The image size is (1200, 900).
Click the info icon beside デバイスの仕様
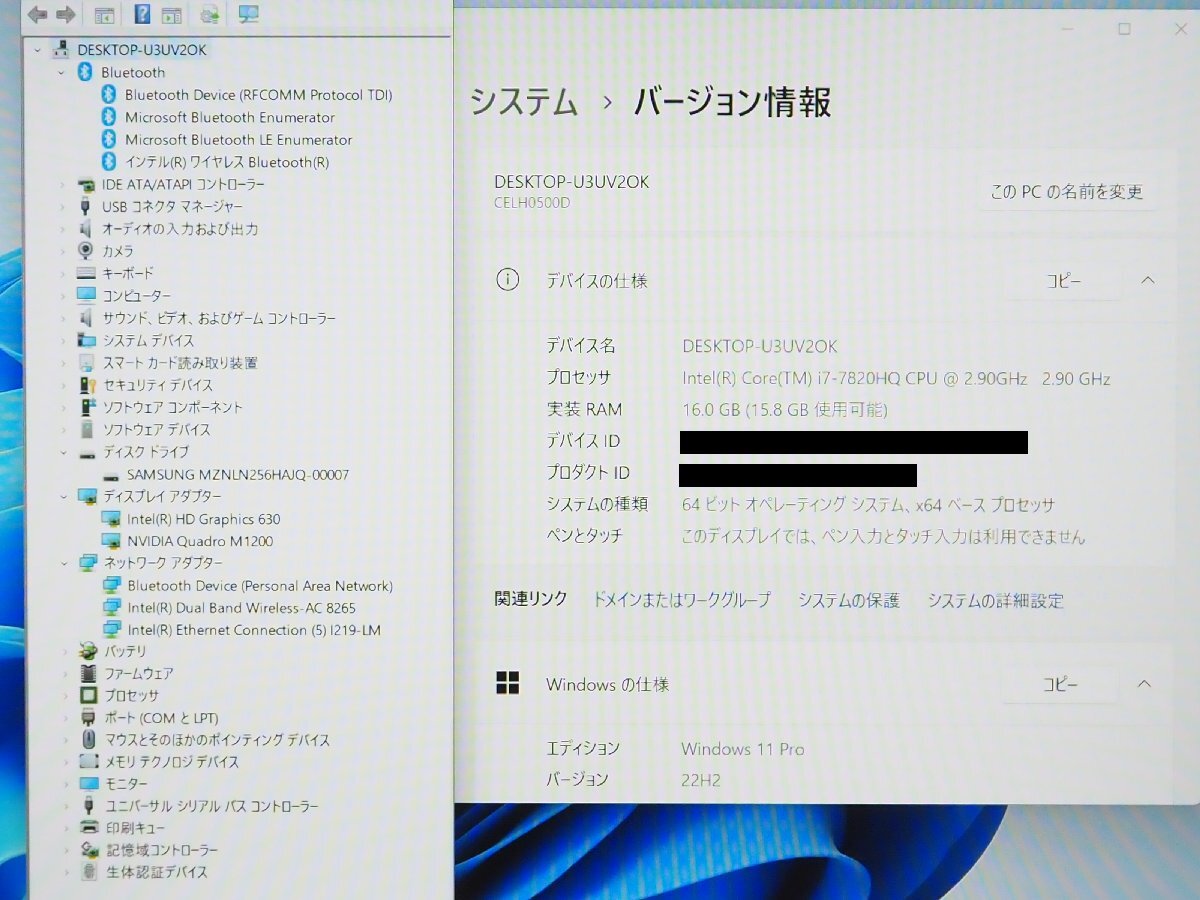click(x=508, y=280)
